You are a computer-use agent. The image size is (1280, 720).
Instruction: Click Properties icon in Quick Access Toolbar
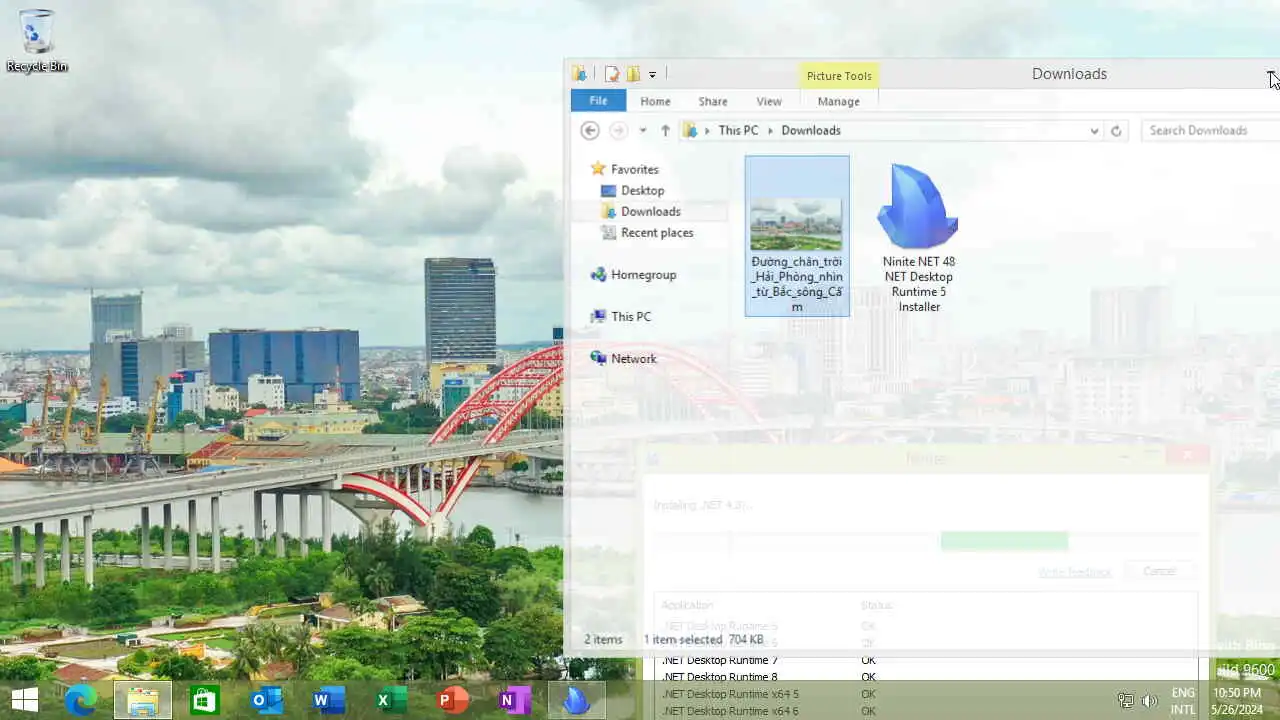612,74
